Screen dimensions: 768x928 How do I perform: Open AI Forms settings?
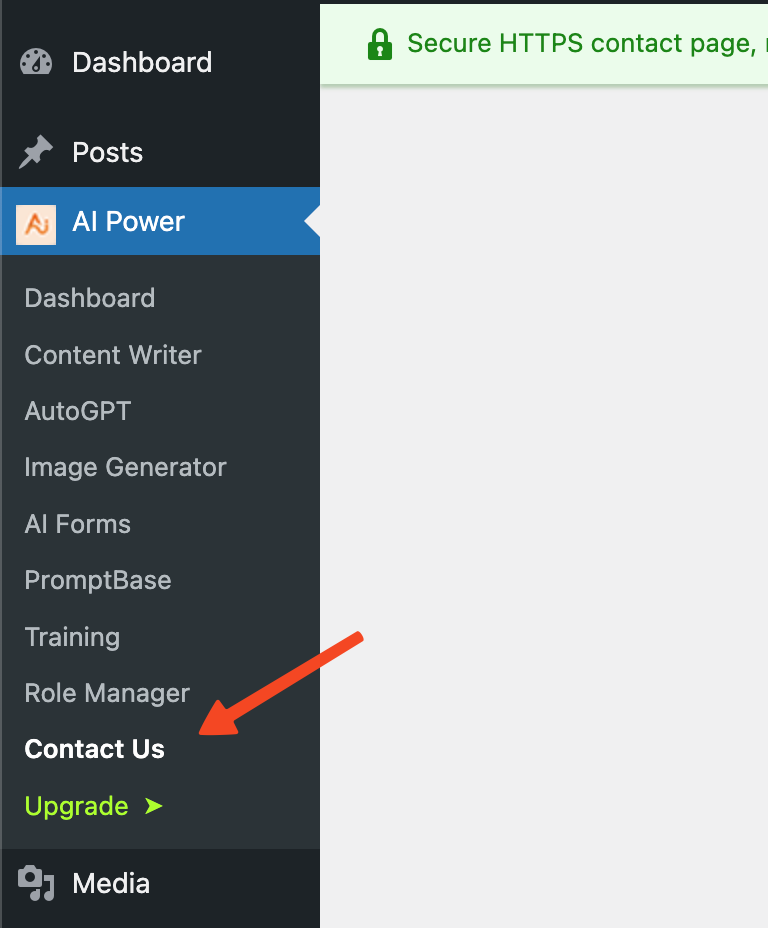[x=77, y=523]
